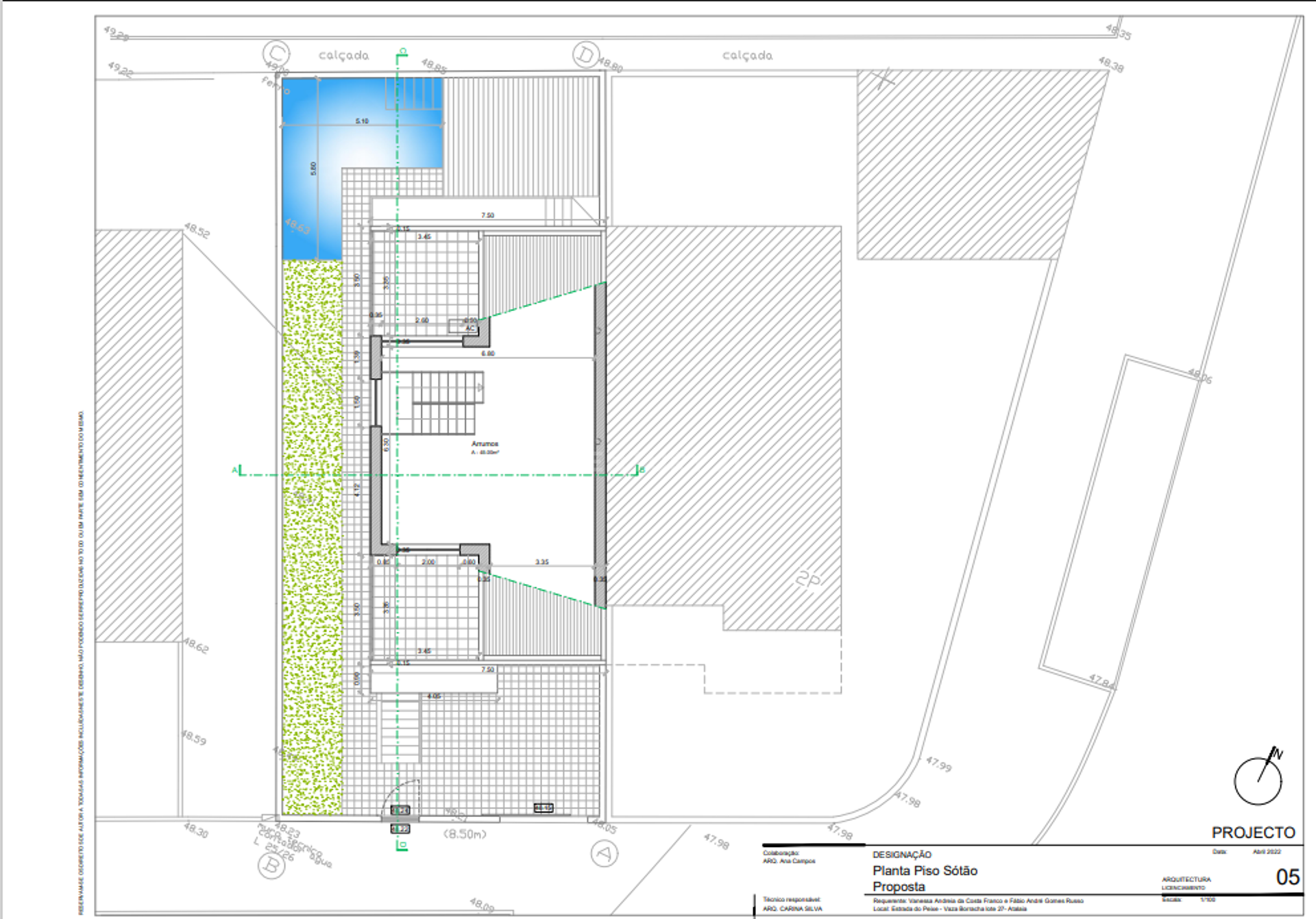
Task: Click the pool length dimension '5.80'
Action: (x=314, y=169)
